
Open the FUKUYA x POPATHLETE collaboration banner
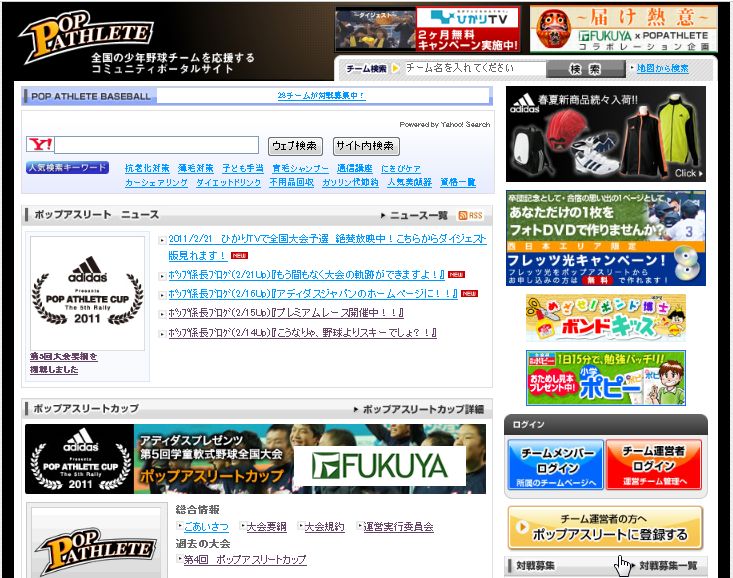point(623,29)
